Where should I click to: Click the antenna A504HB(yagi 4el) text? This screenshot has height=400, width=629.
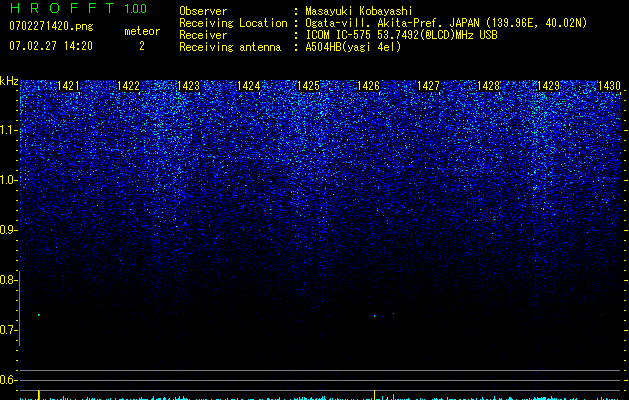pos(353,47)
